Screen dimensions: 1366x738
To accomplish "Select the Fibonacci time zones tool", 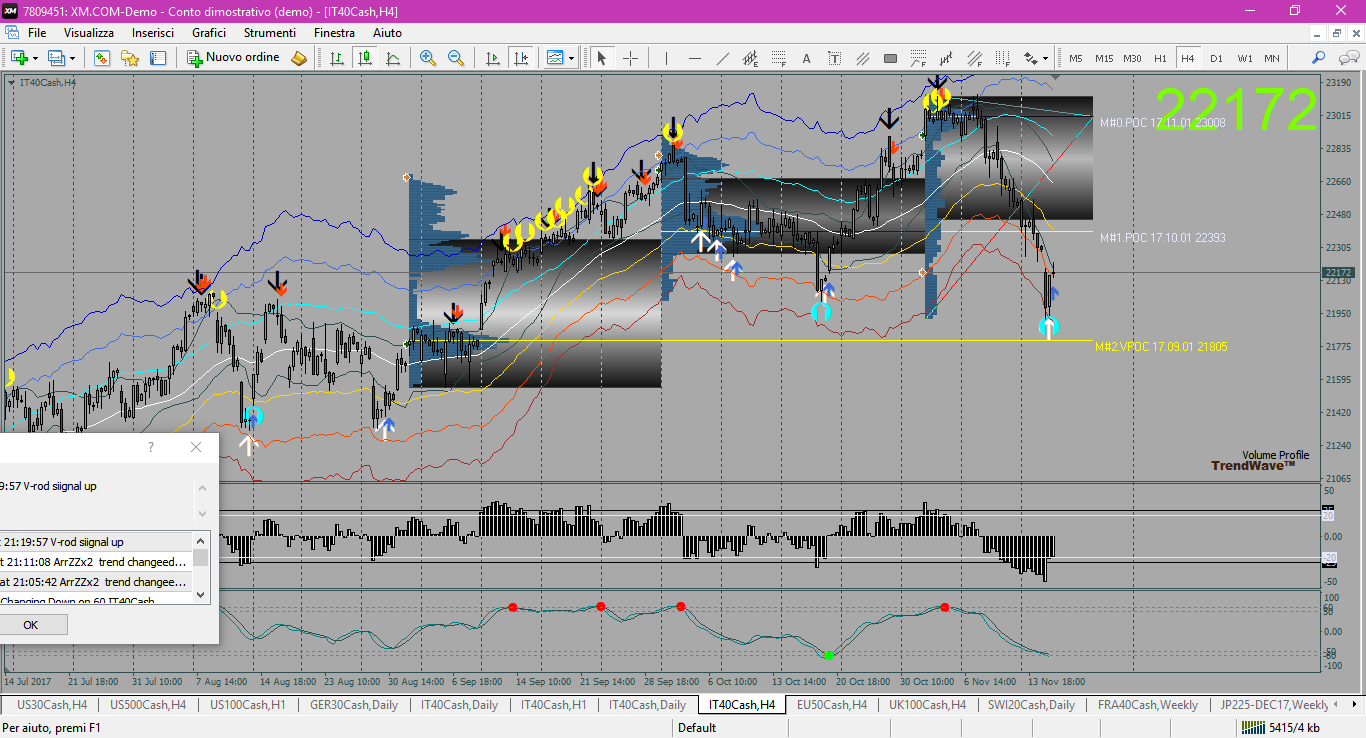I will click(1002, 58).
